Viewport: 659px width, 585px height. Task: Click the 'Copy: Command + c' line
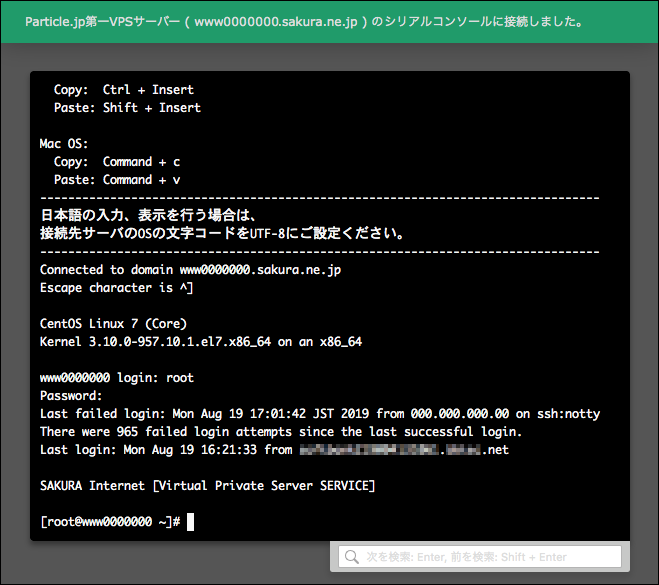pos(117,162)
